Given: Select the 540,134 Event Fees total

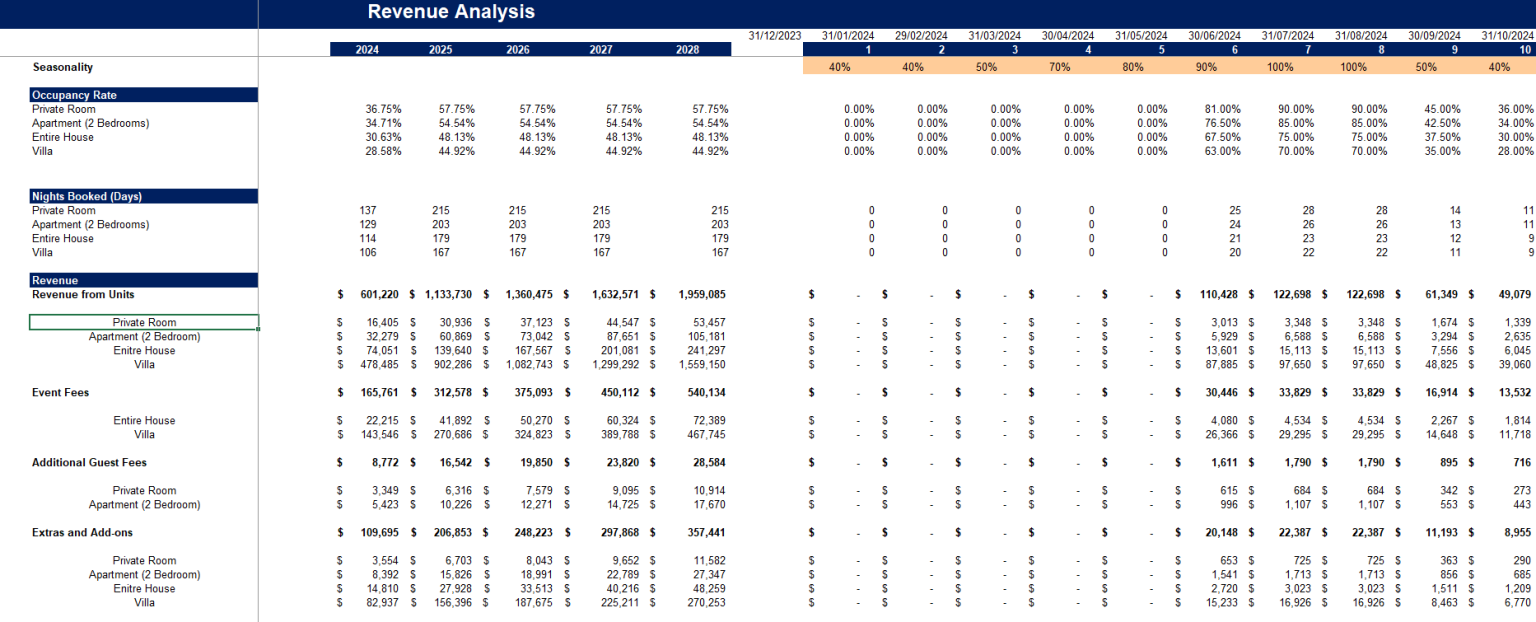Looking at the screenshot, I should tap(708, 393).
